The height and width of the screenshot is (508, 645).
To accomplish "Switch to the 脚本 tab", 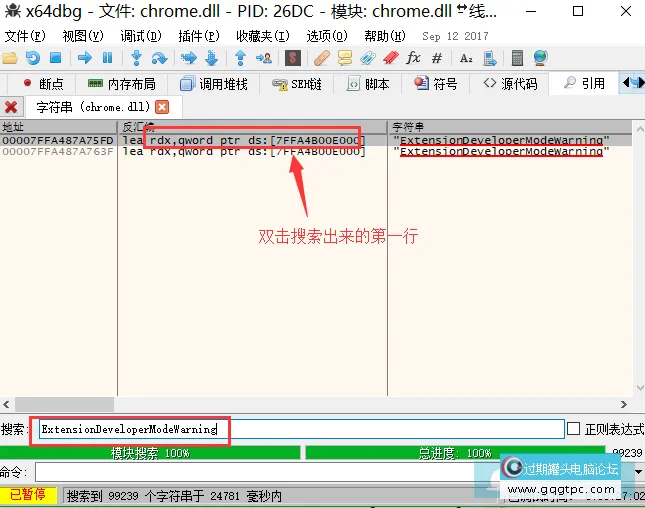I will pos(368,84).
